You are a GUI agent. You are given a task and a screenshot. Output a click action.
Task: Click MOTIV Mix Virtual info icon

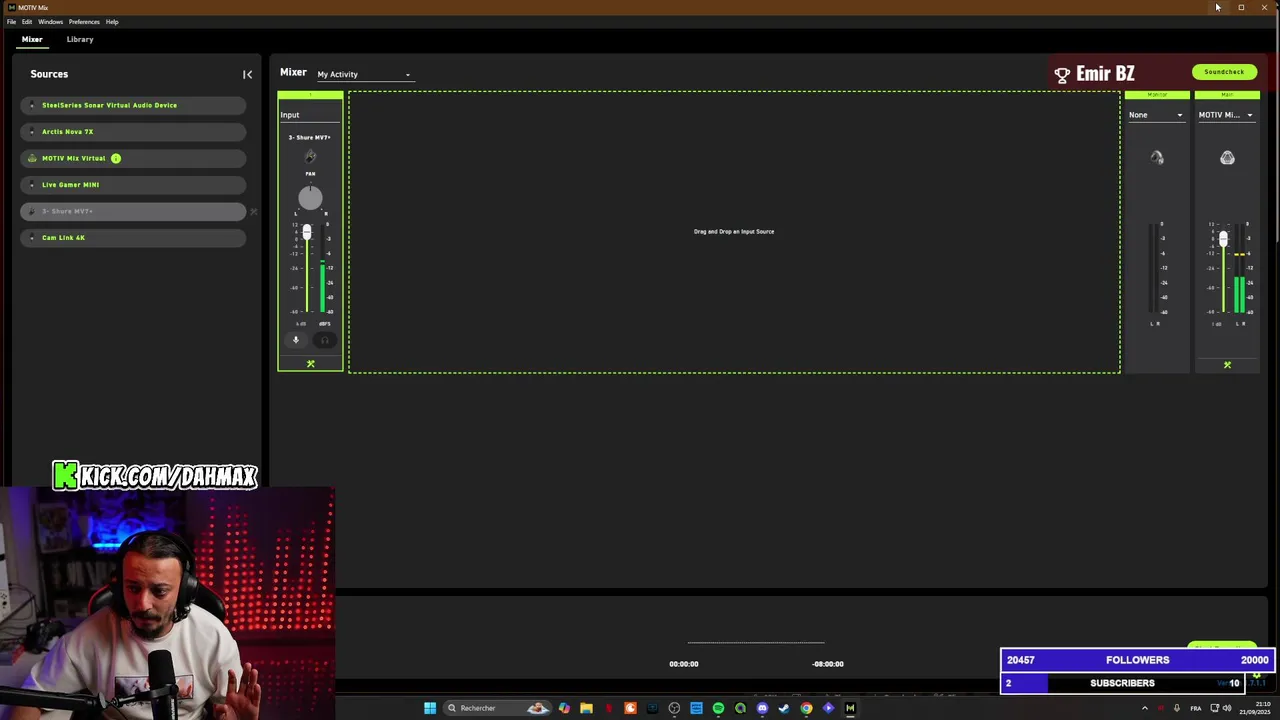pyautogui.click(x=116, y=158)
